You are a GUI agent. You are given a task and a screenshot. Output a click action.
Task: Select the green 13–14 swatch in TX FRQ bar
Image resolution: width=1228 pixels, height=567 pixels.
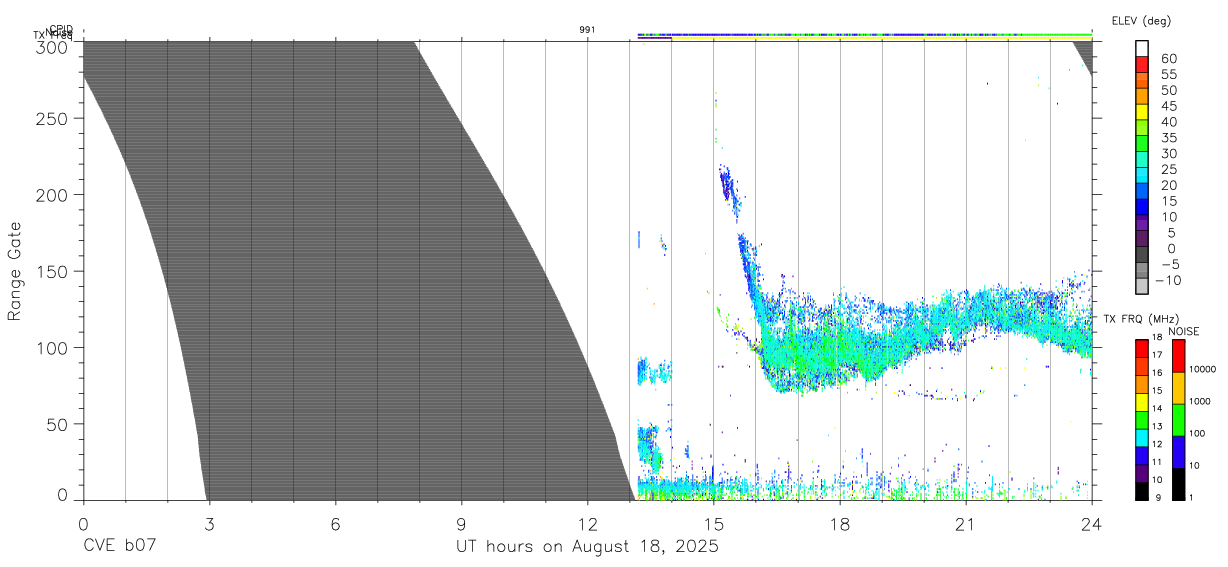[x=1141, y=419]
